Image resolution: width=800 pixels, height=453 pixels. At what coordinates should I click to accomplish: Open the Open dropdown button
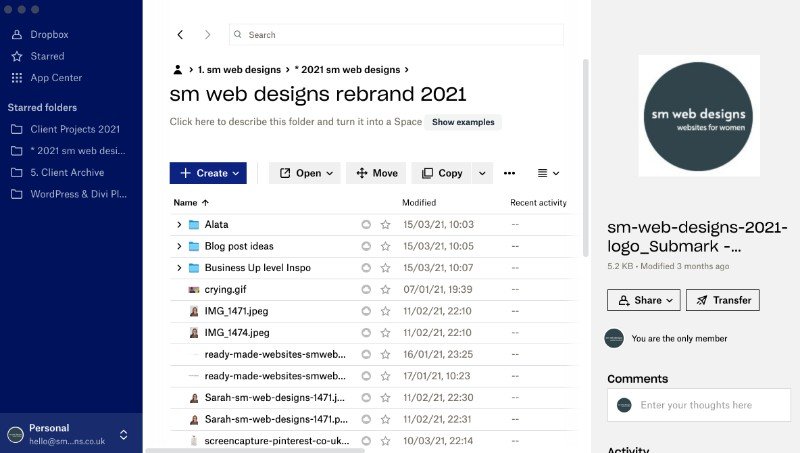[x=305, y=173]
